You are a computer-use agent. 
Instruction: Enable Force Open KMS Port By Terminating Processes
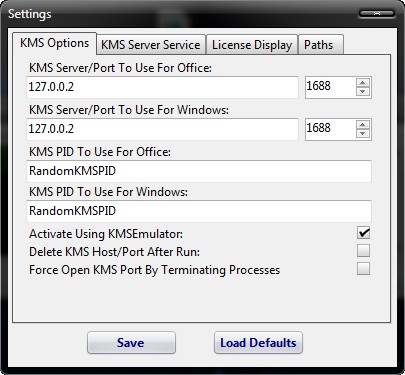pos(363,268)
